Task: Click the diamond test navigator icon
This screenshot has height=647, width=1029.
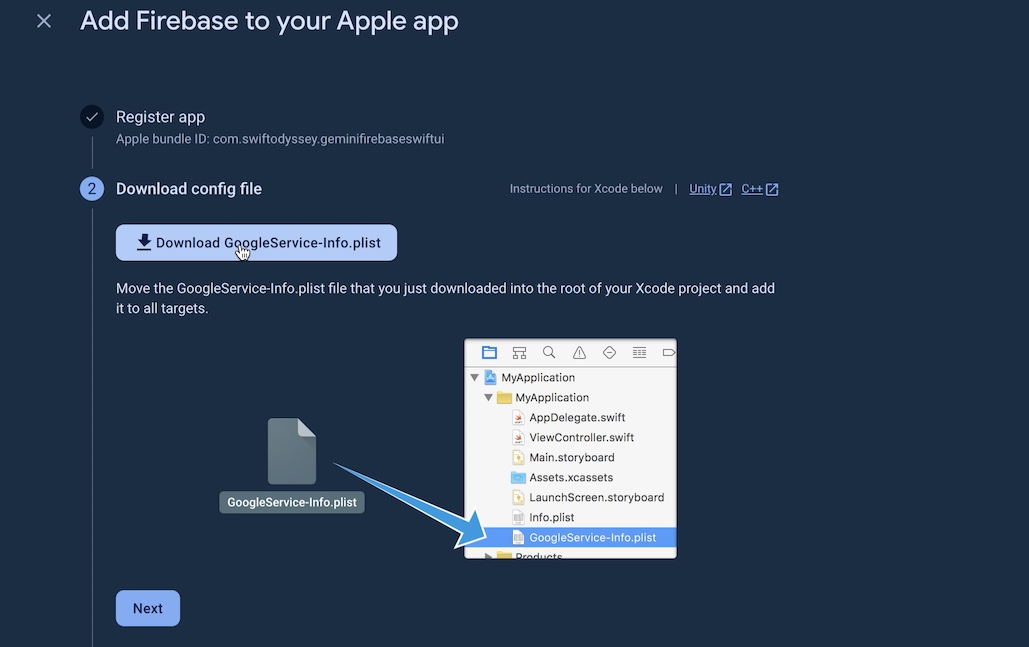Action: [609, 353]
